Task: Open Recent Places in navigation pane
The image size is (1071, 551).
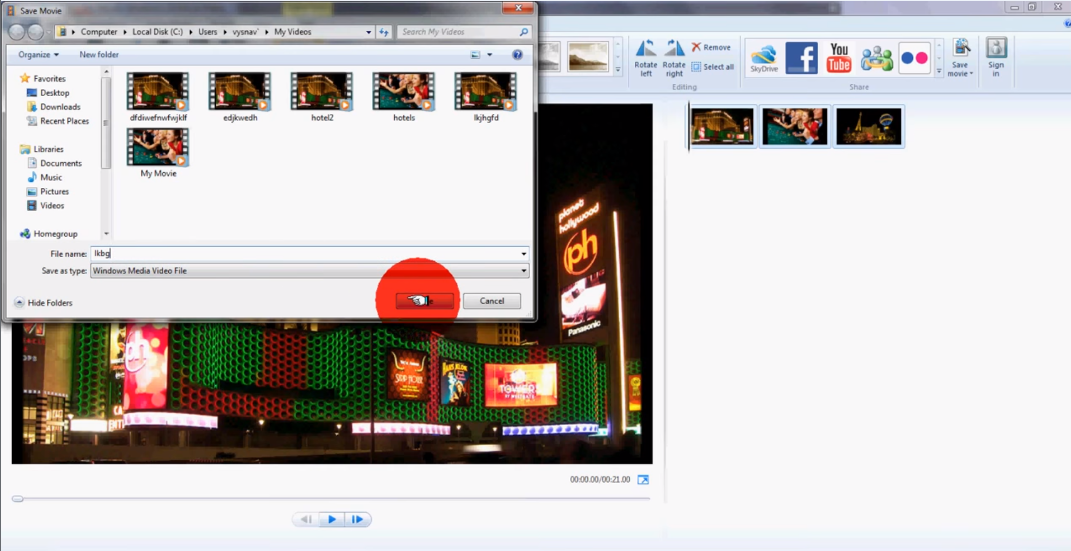Action: click(x=64, y=121)
